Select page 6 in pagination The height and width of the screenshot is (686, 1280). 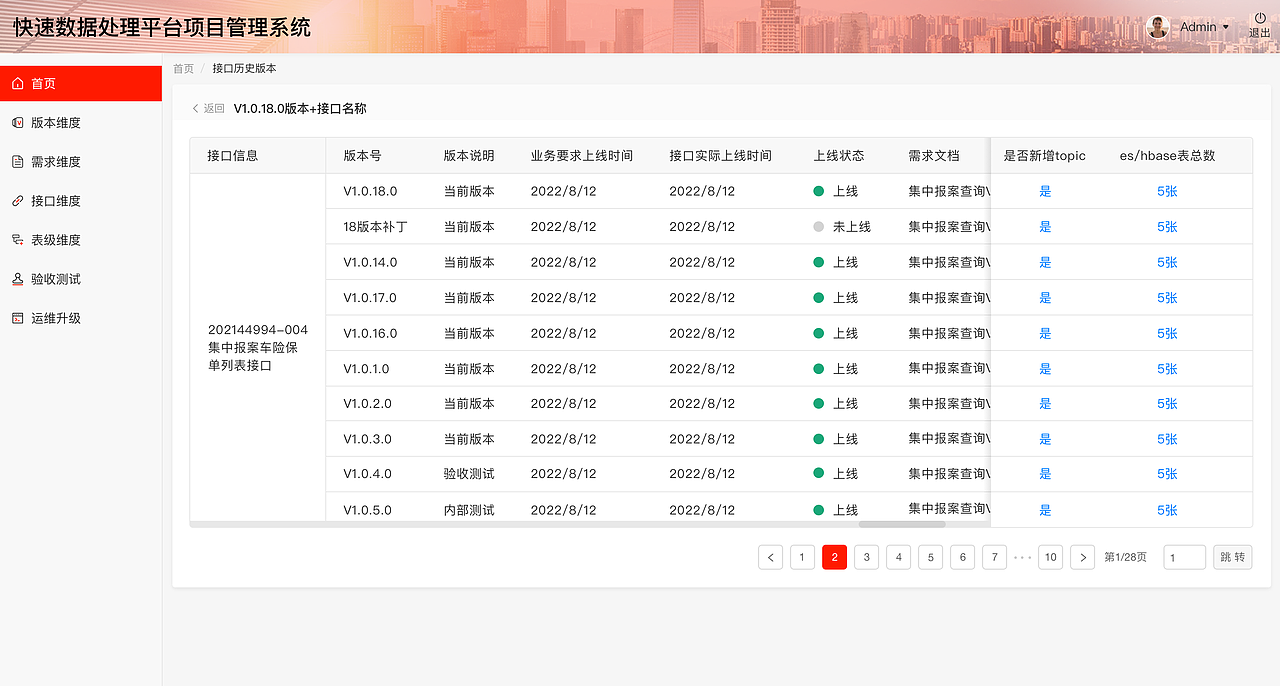pyautogui.click(x=962, y=557)
